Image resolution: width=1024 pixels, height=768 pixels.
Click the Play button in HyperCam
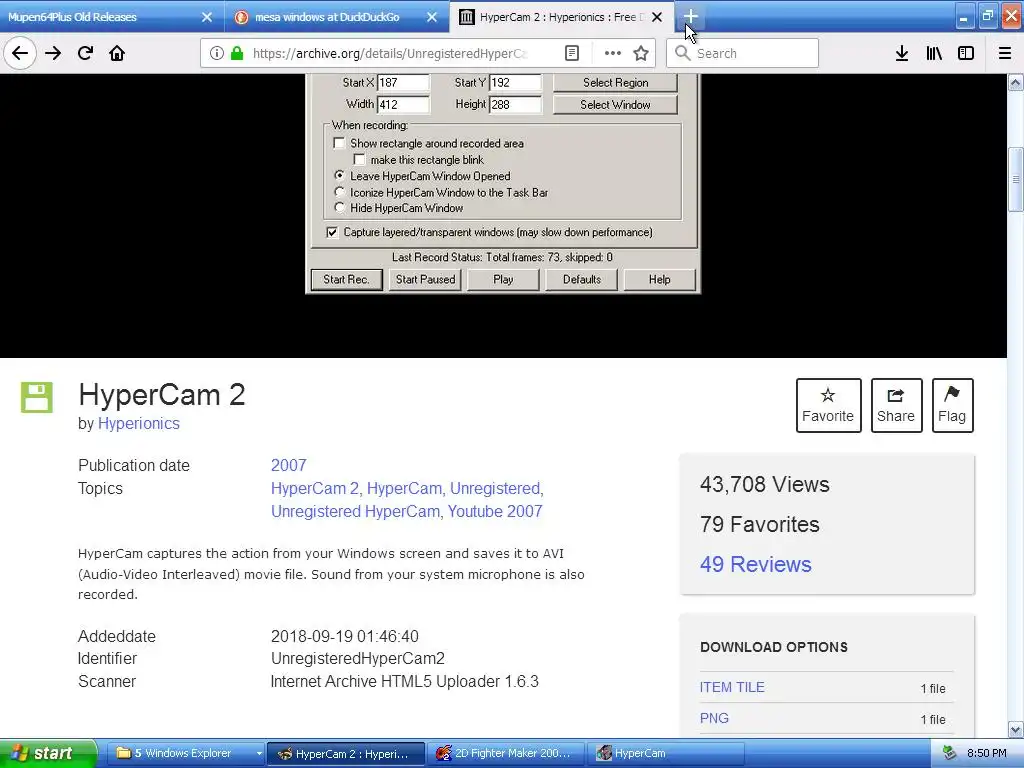(x=503, y=280)
